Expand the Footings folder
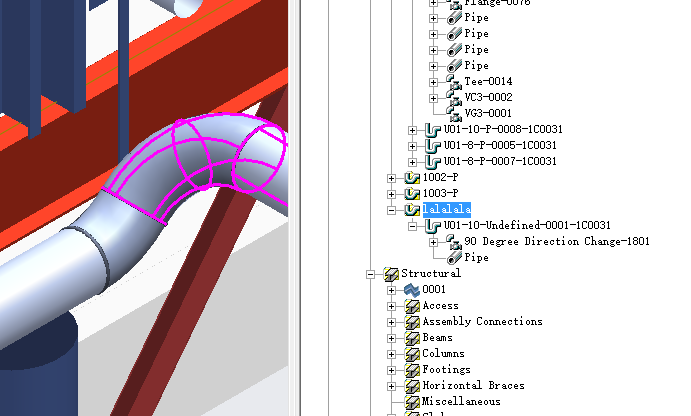 (x=391, y=370)
